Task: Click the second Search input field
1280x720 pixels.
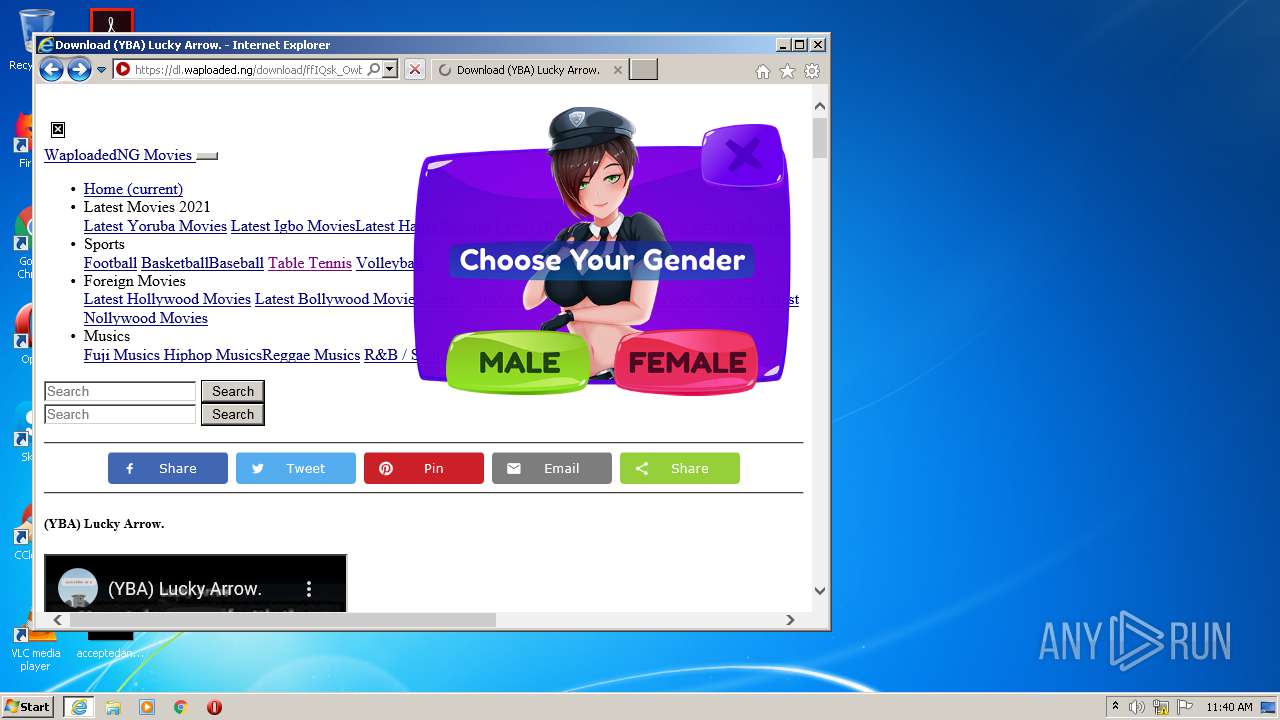Action: pos(120,414)
